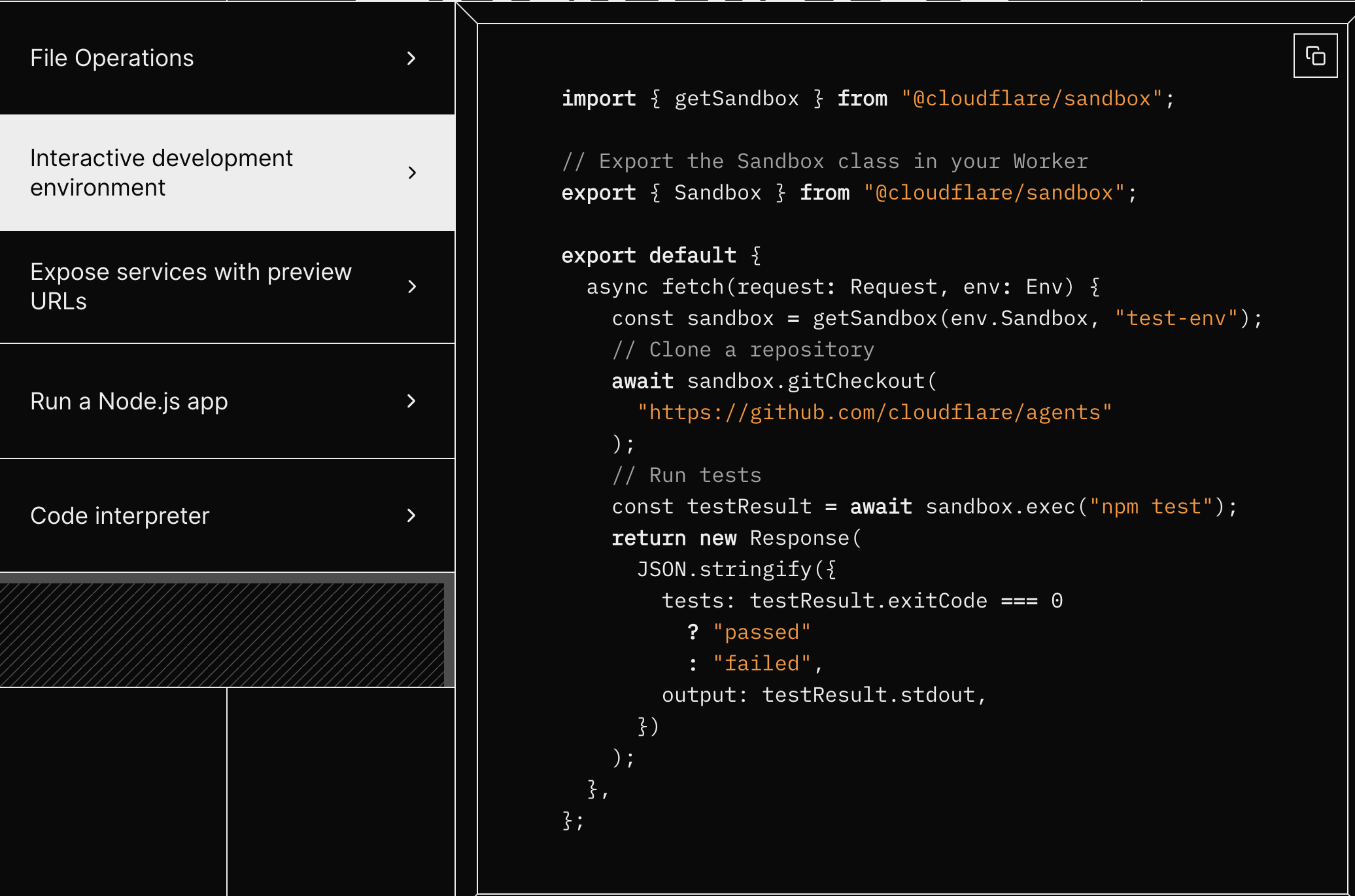Viewport: 1355px width, 896px height.
Task: Expand the Run a Node.js app chevron
Action: tap(411, 401)
